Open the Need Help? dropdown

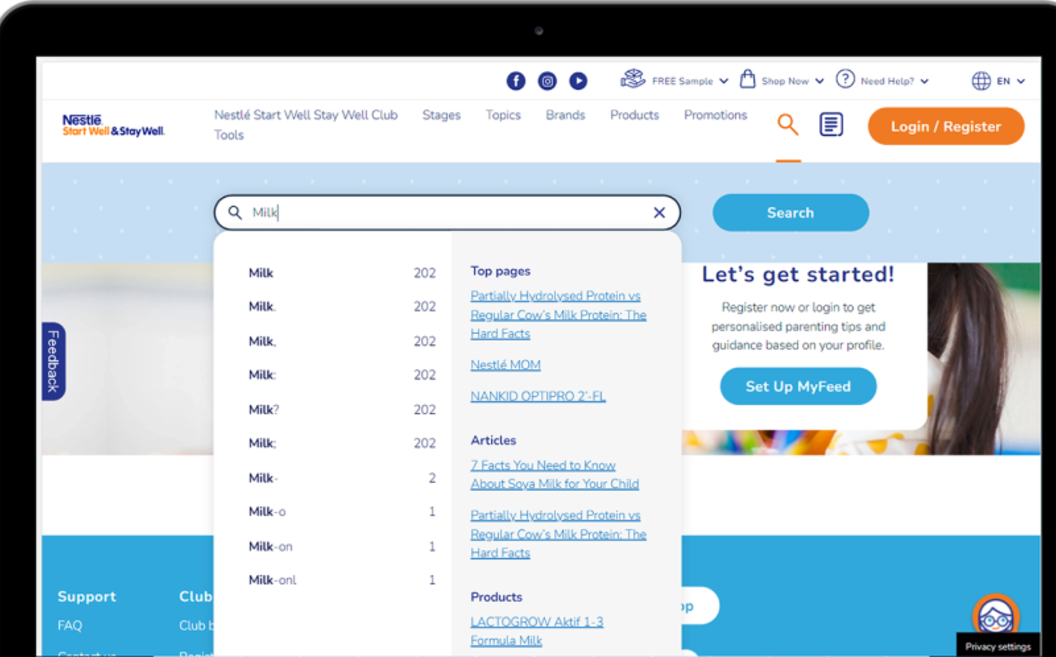pyautogui.click(x=883, y=81)
